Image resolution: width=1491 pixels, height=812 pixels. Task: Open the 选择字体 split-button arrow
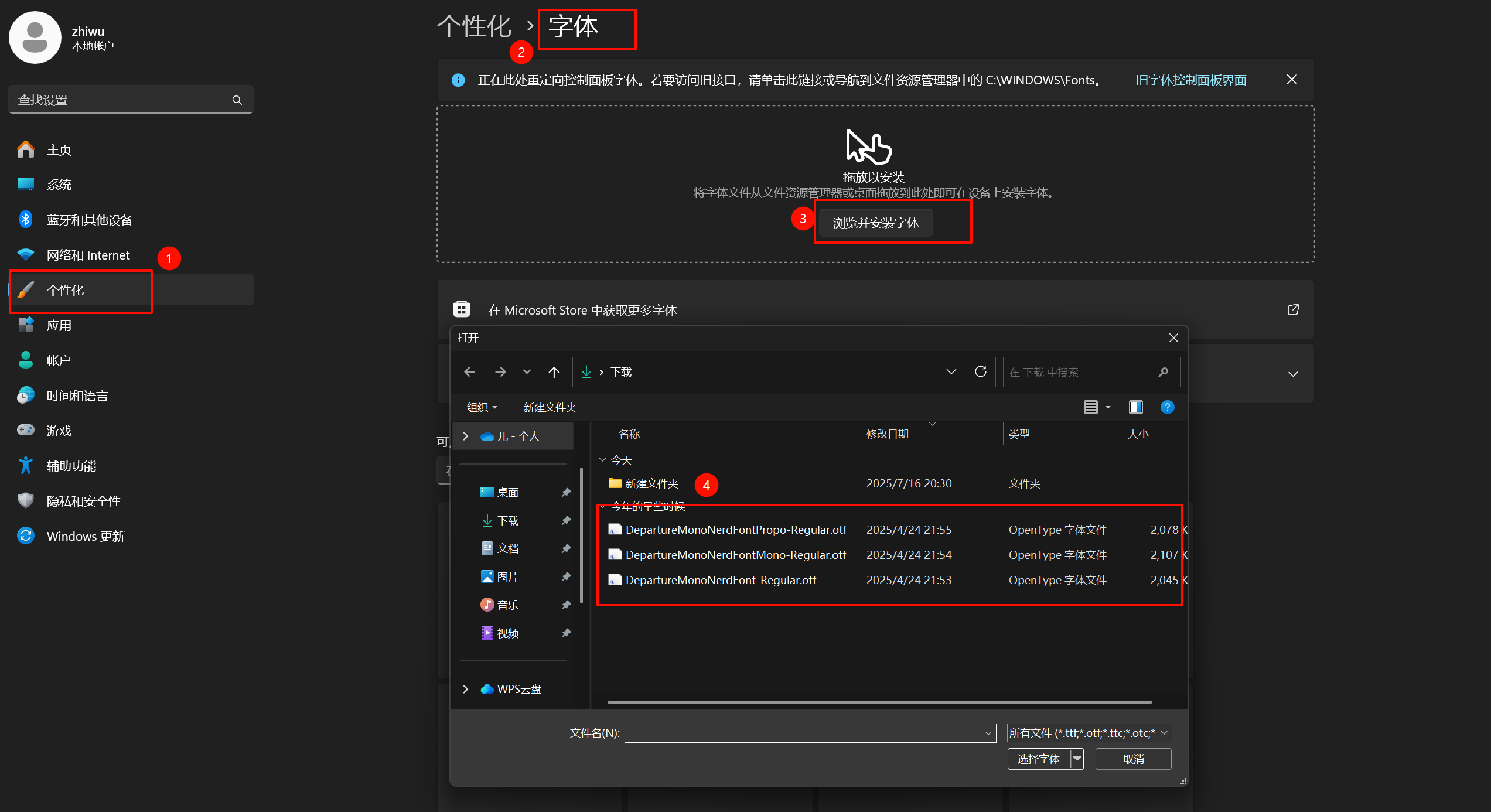tap(1077, 759)
